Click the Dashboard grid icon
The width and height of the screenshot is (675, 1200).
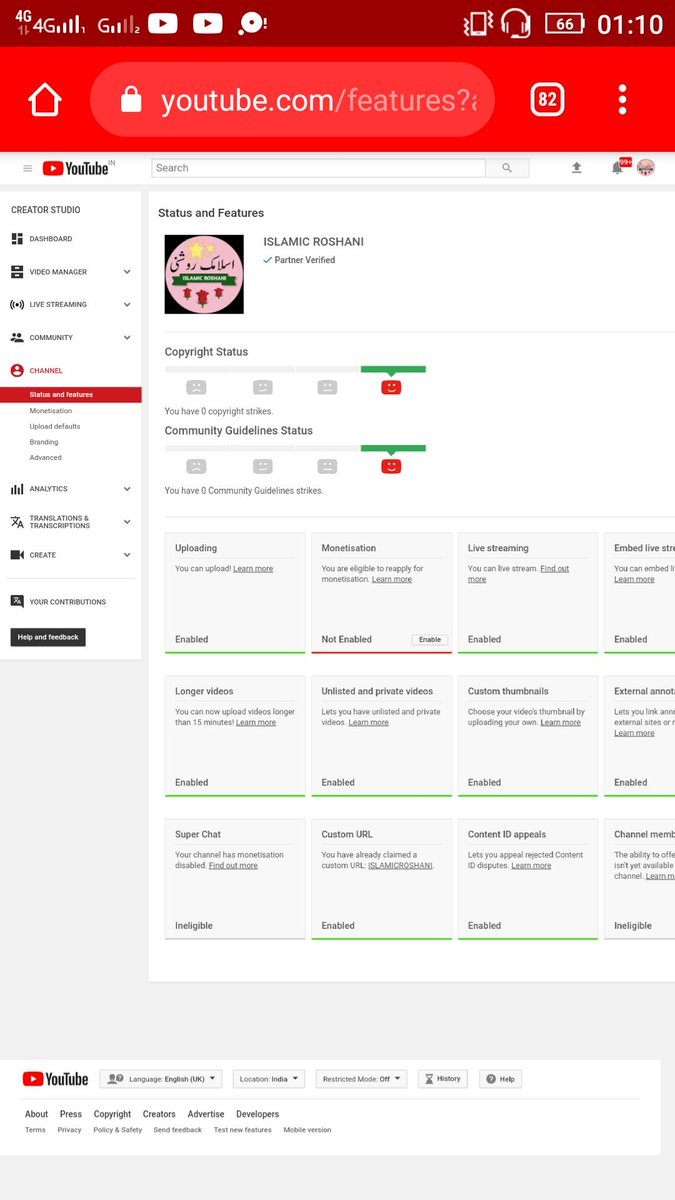17,239
